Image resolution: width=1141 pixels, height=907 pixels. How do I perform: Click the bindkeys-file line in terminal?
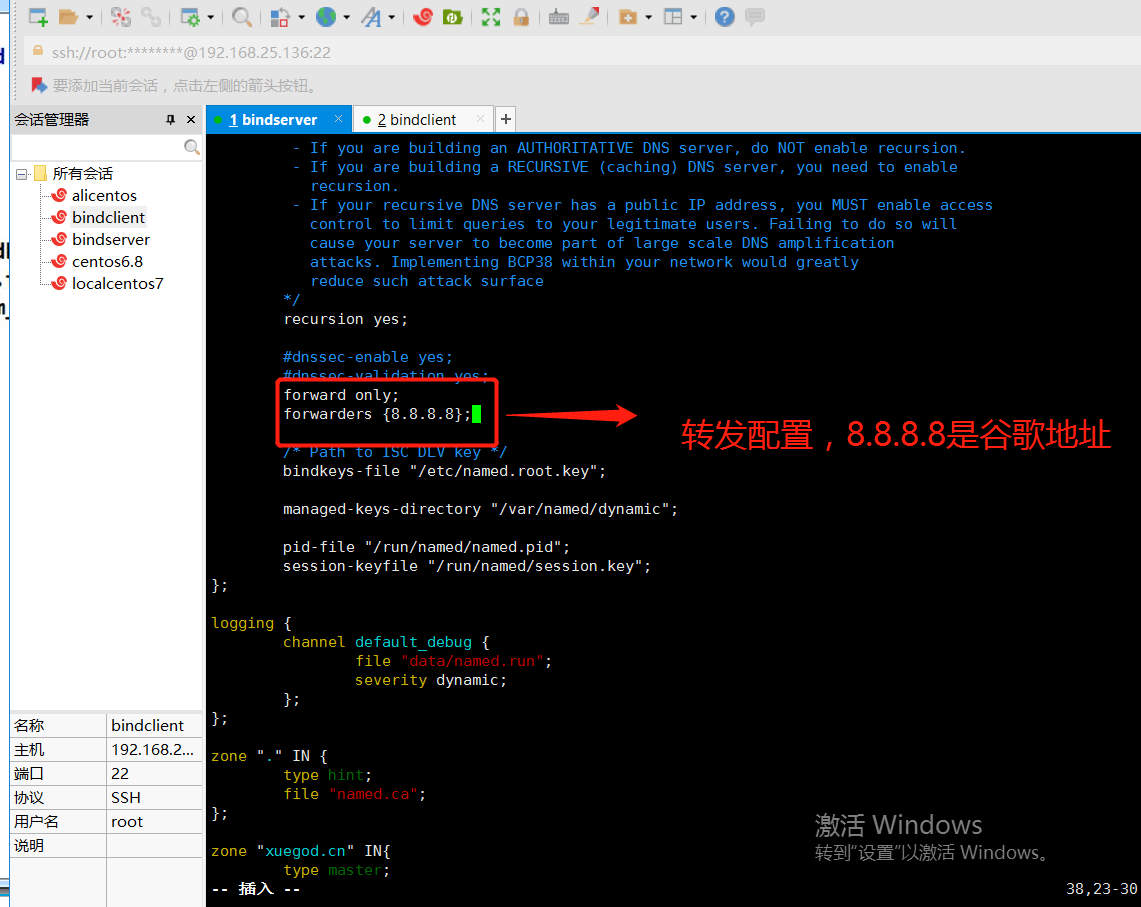444,471
